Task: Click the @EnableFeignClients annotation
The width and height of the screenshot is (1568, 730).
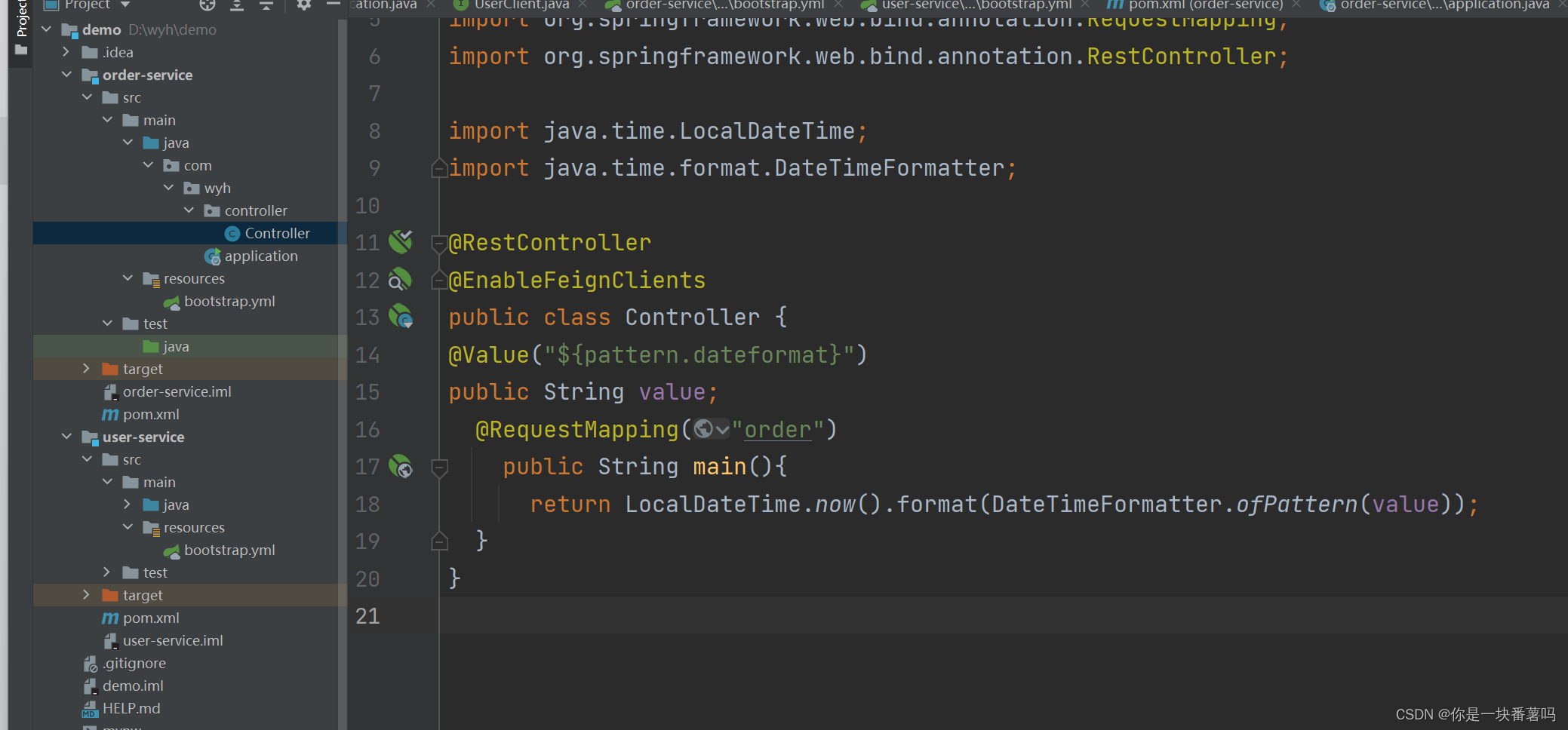Action: click(x=576, y=281)
